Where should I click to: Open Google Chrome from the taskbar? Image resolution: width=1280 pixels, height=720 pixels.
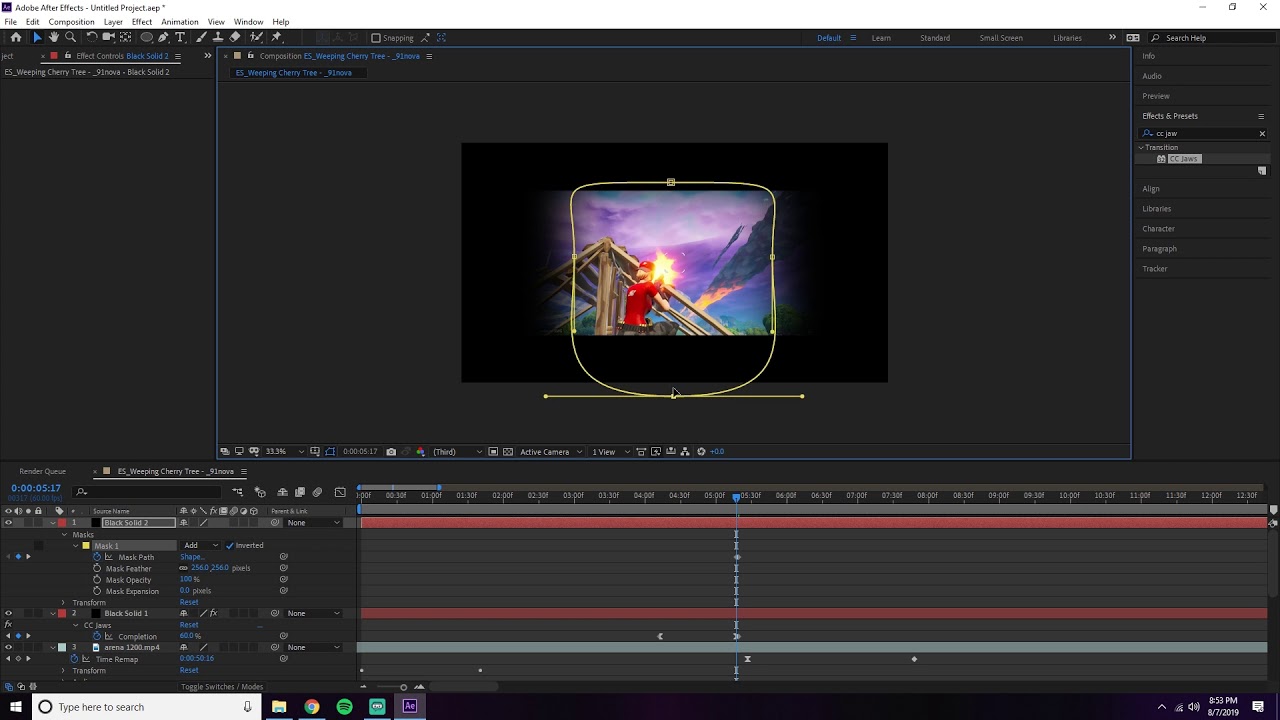pos(312,707)
